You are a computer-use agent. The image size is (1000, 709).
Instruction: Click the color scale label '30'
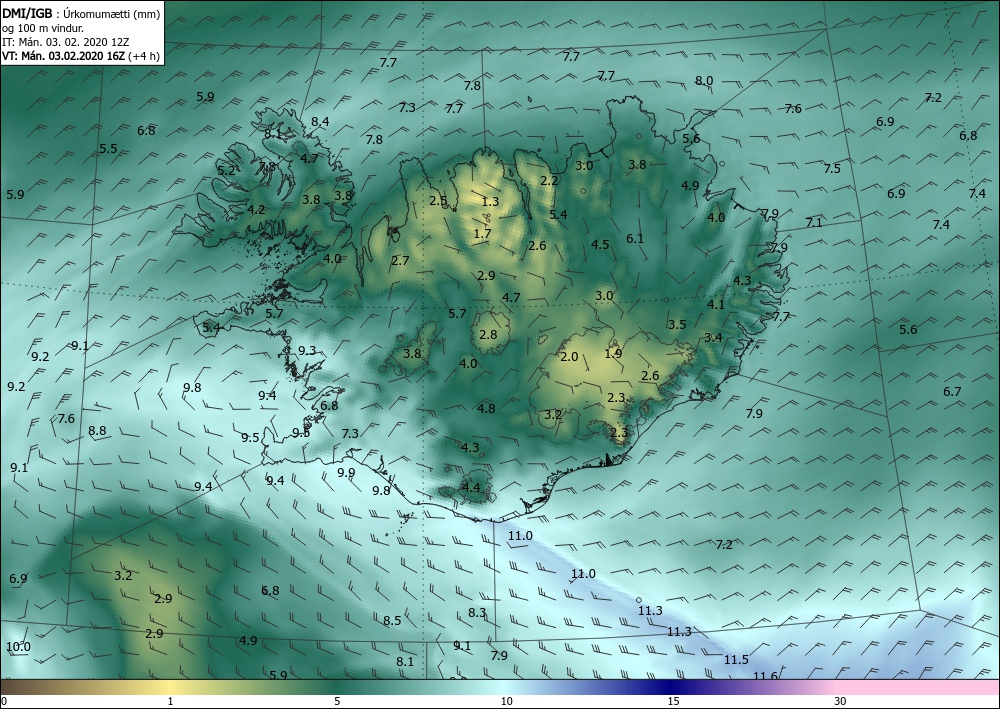click(x=840, y=701)
